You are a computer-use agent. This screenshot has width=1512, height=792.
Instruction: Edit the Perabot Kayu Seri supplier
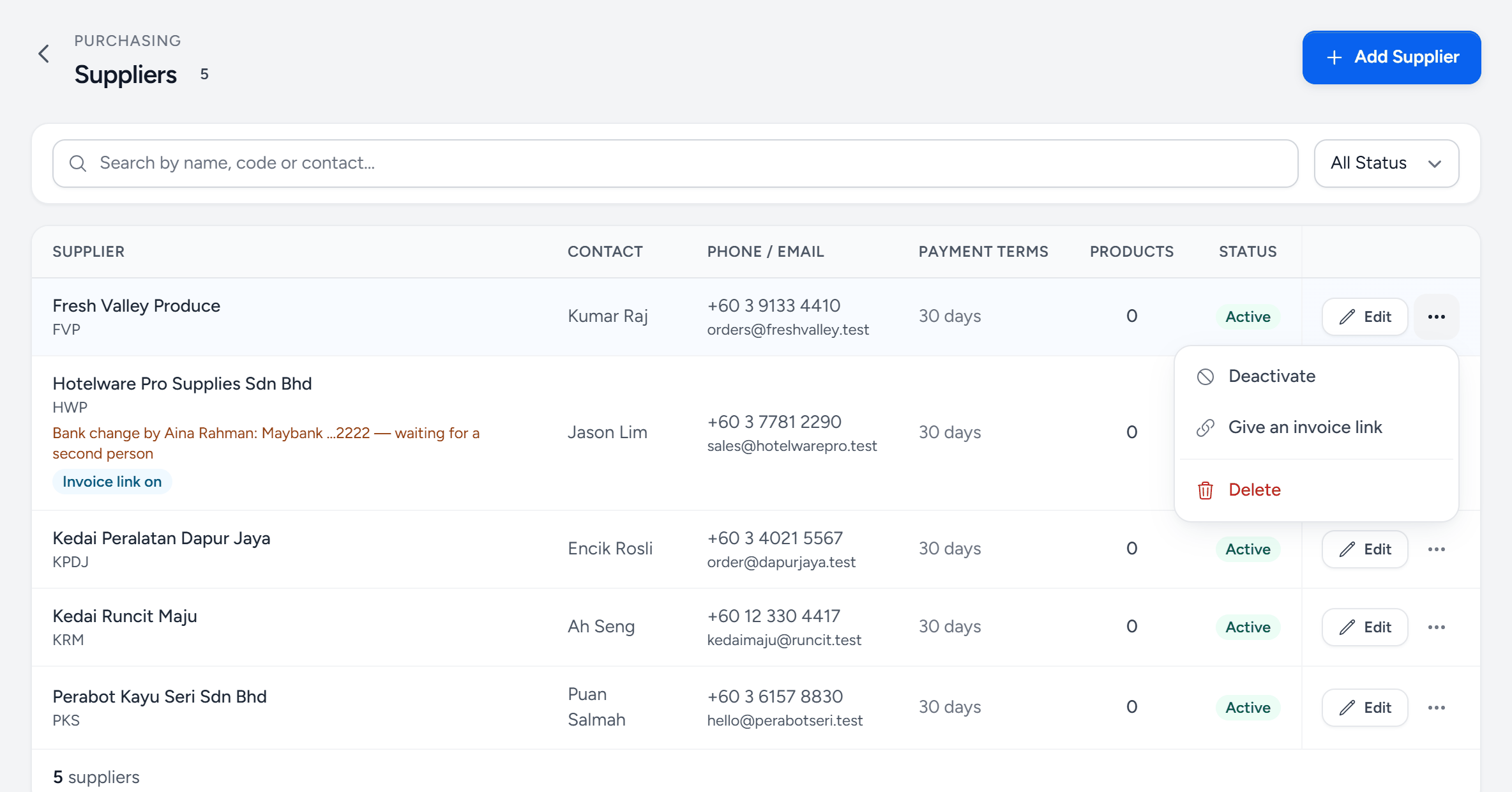[1365, 708]
